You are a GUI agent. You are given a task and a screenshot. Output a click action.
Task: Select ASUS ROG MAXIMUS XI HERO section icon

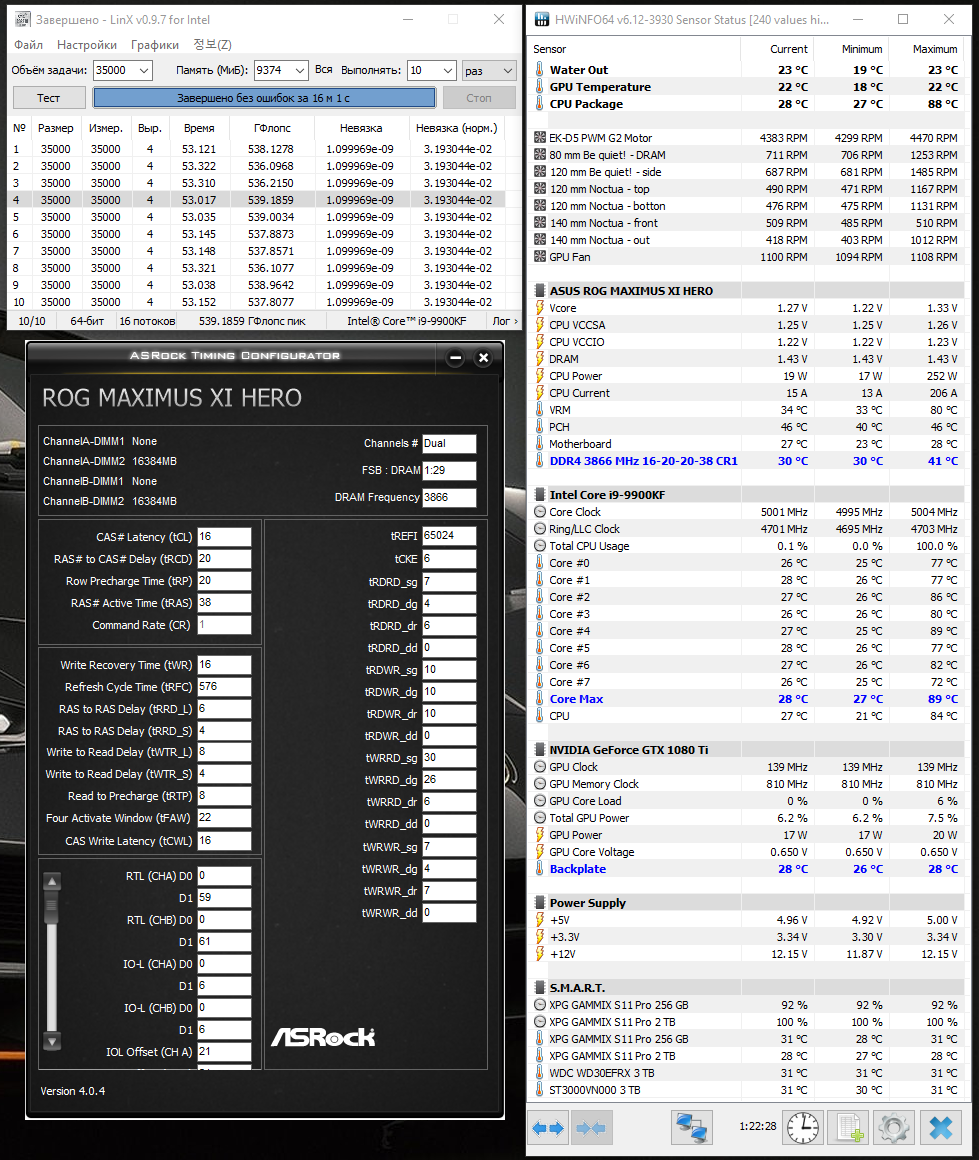pos(540,291)
